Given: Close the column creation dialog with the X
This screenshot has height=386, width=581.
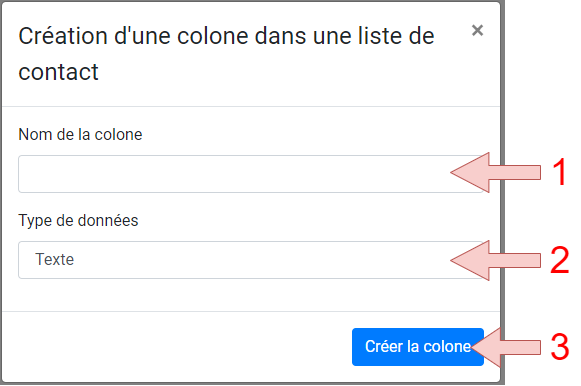Looking at the screenshot, I should click(x=477, y=30).
